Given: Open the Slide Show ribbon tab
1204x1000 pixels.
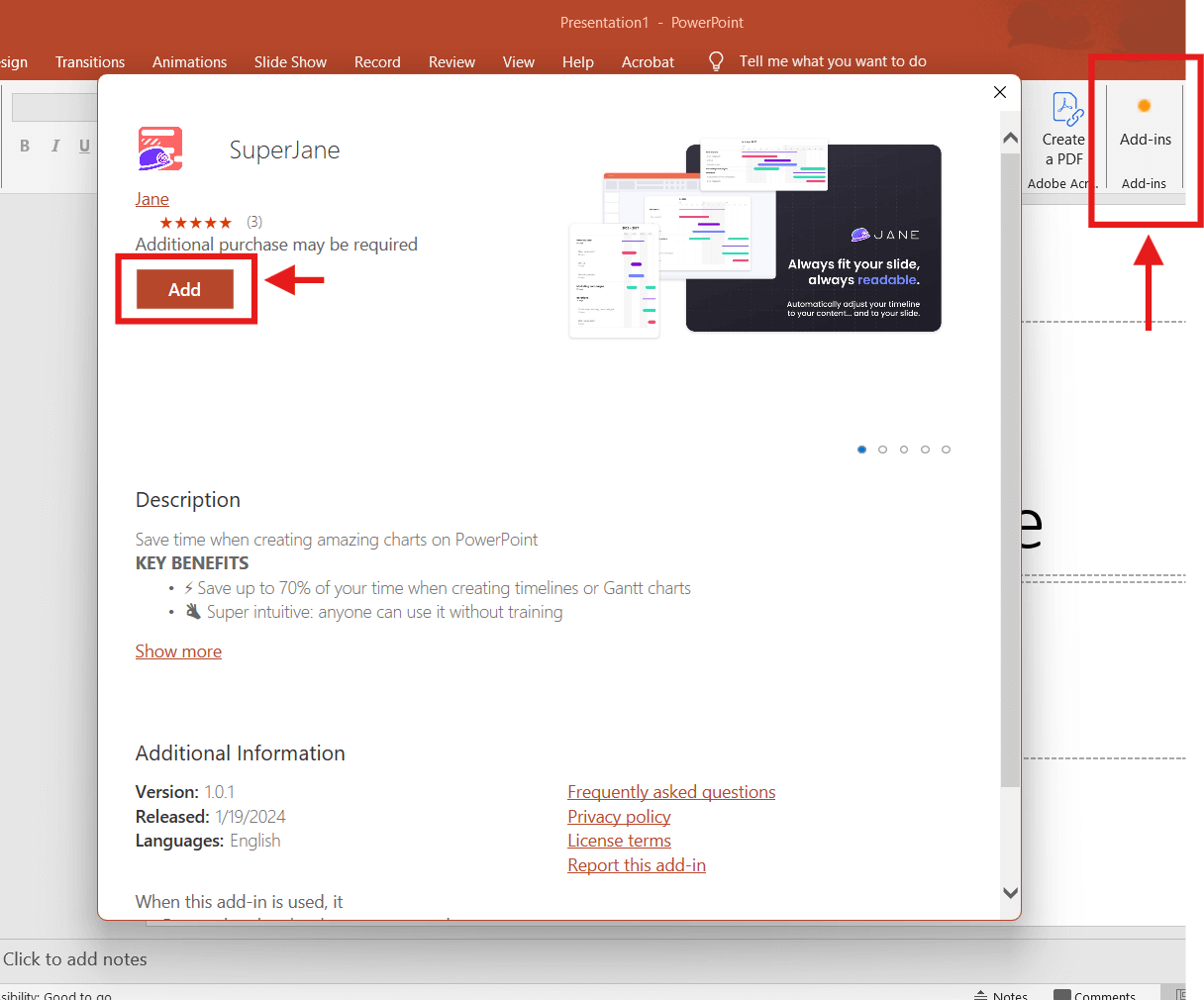Looking at the screenshot, I should (x=290, y=61).
